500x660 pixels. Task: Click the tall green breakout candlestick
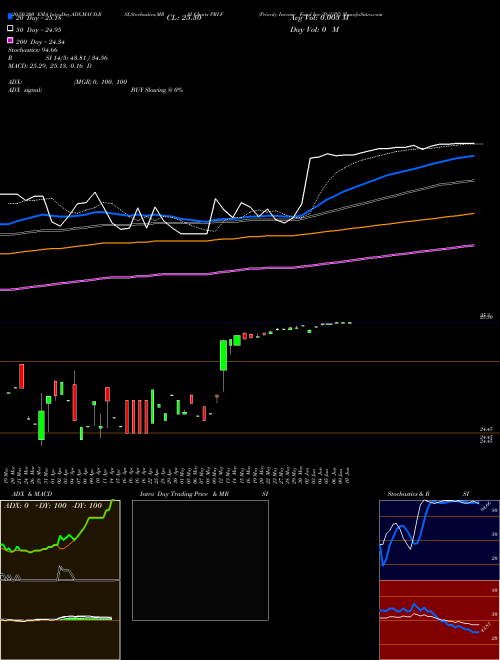point(223,355)
